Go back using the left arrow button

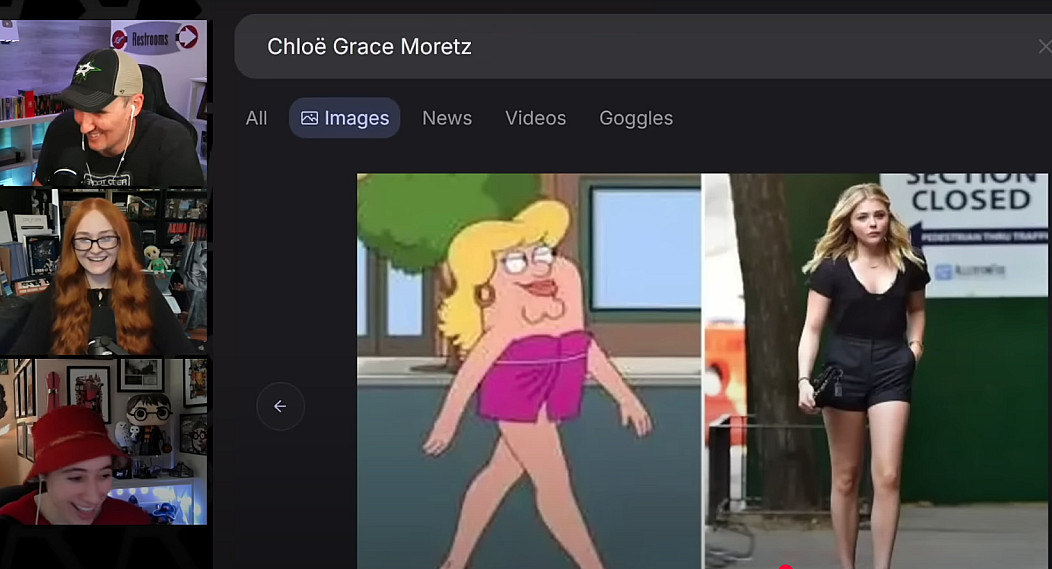pos(280,406)
